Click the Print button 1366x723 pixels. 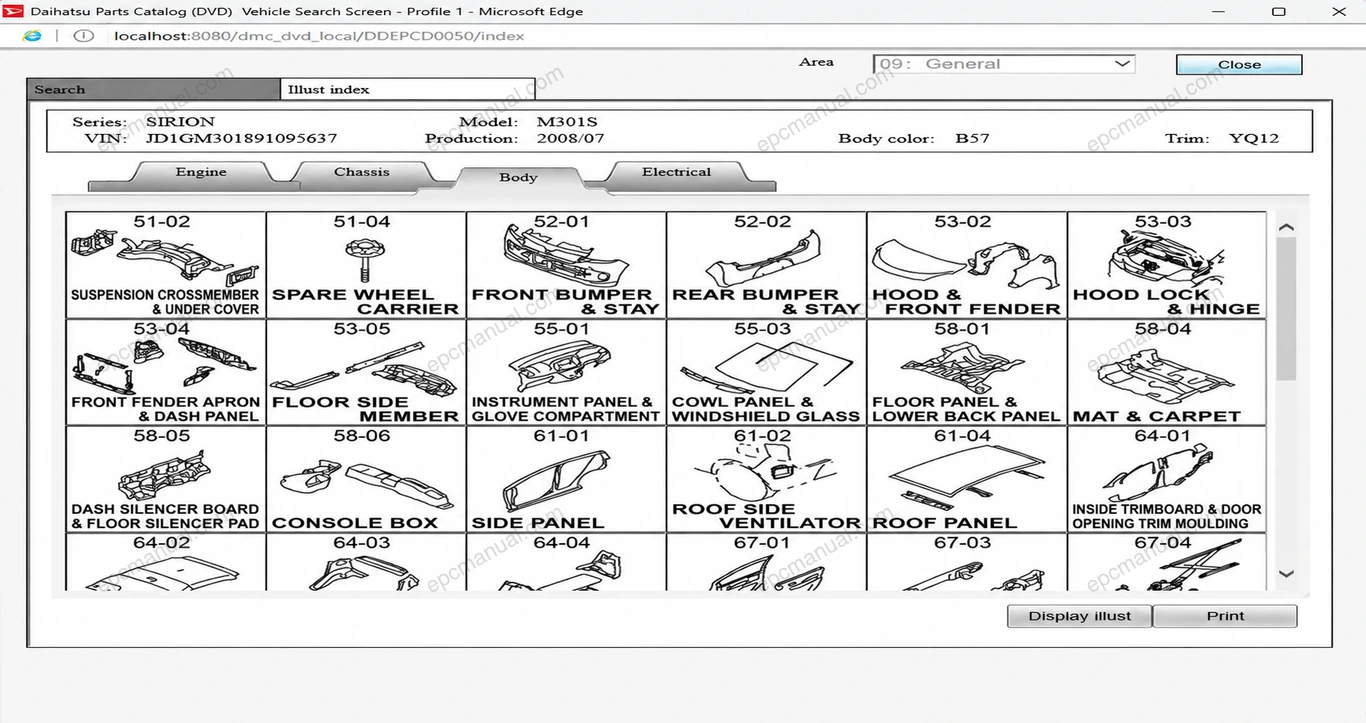[x=1225, y=616]
